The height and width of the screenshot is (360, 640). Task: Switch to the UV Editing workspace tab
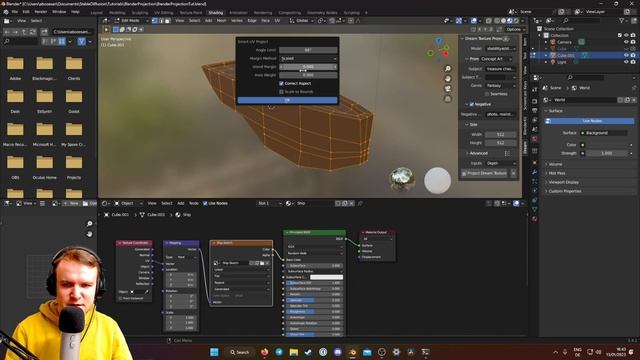[164, 13]
